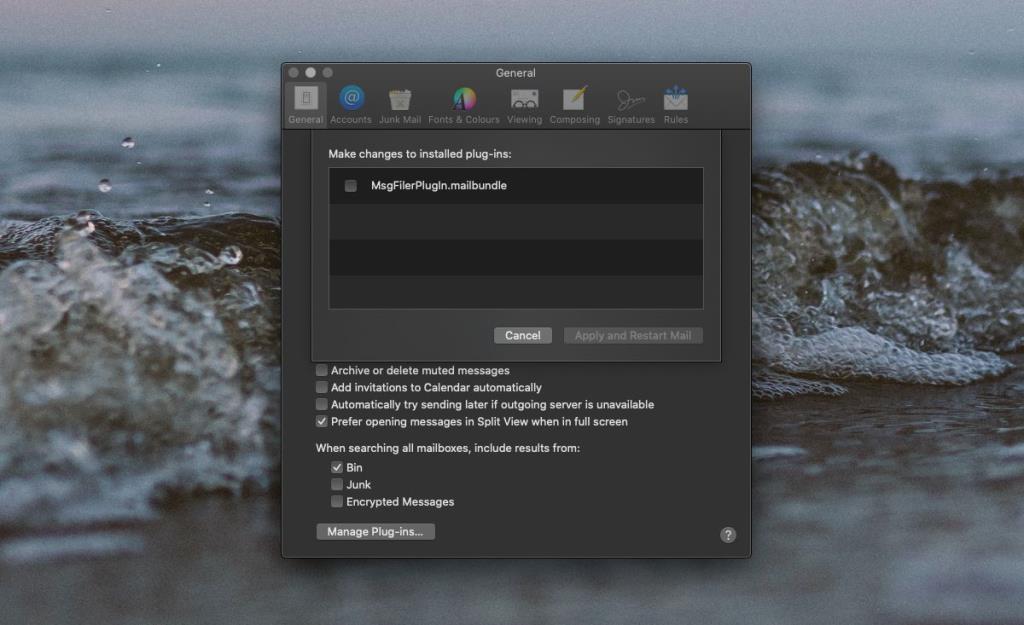Enable the MsgFilerPlugIn.mailbundle plug-in
Image resolution: width=1024 pixels, height=625 pixels.
coord(351,186)
